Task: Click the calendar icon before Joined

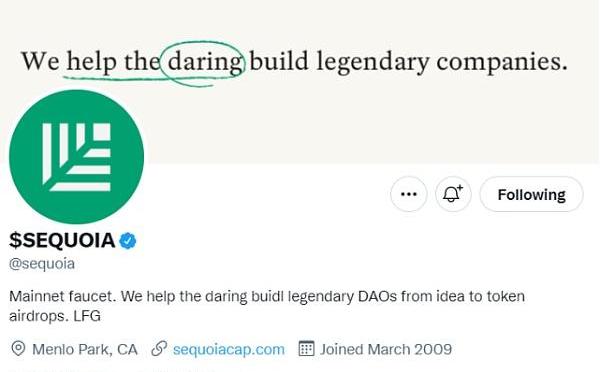Action: [306, 348]
